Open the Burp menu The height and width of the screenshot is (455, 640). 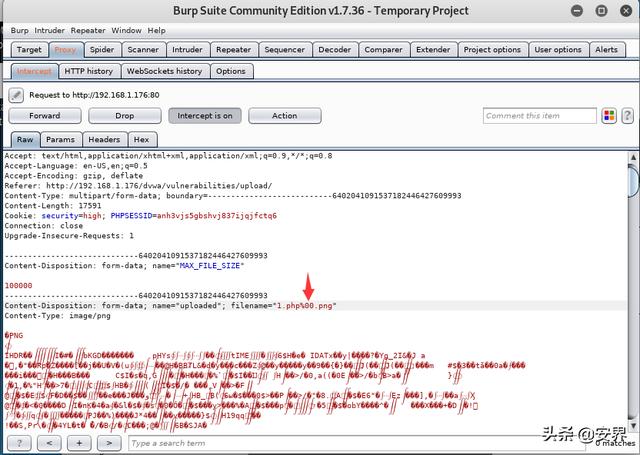click(x=20, y=31)
